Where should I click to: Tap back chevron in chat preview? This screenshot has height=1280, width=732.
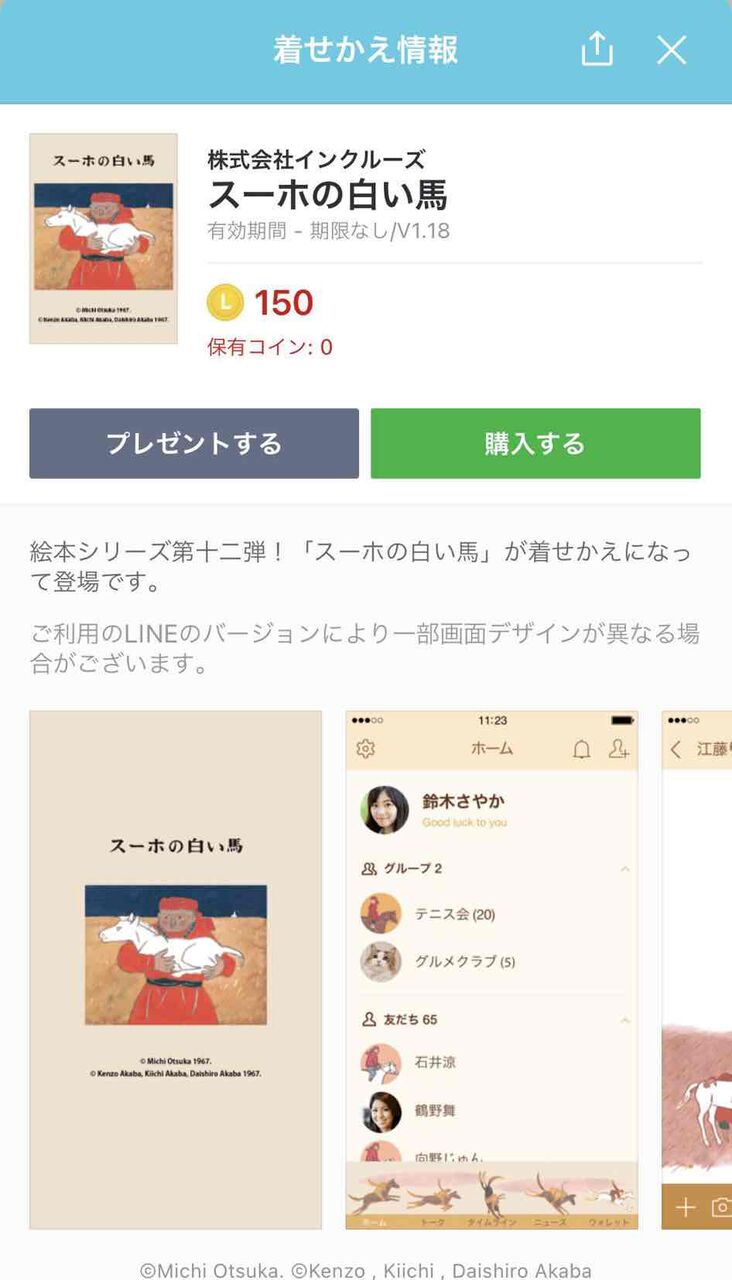[x=676, y=749]
